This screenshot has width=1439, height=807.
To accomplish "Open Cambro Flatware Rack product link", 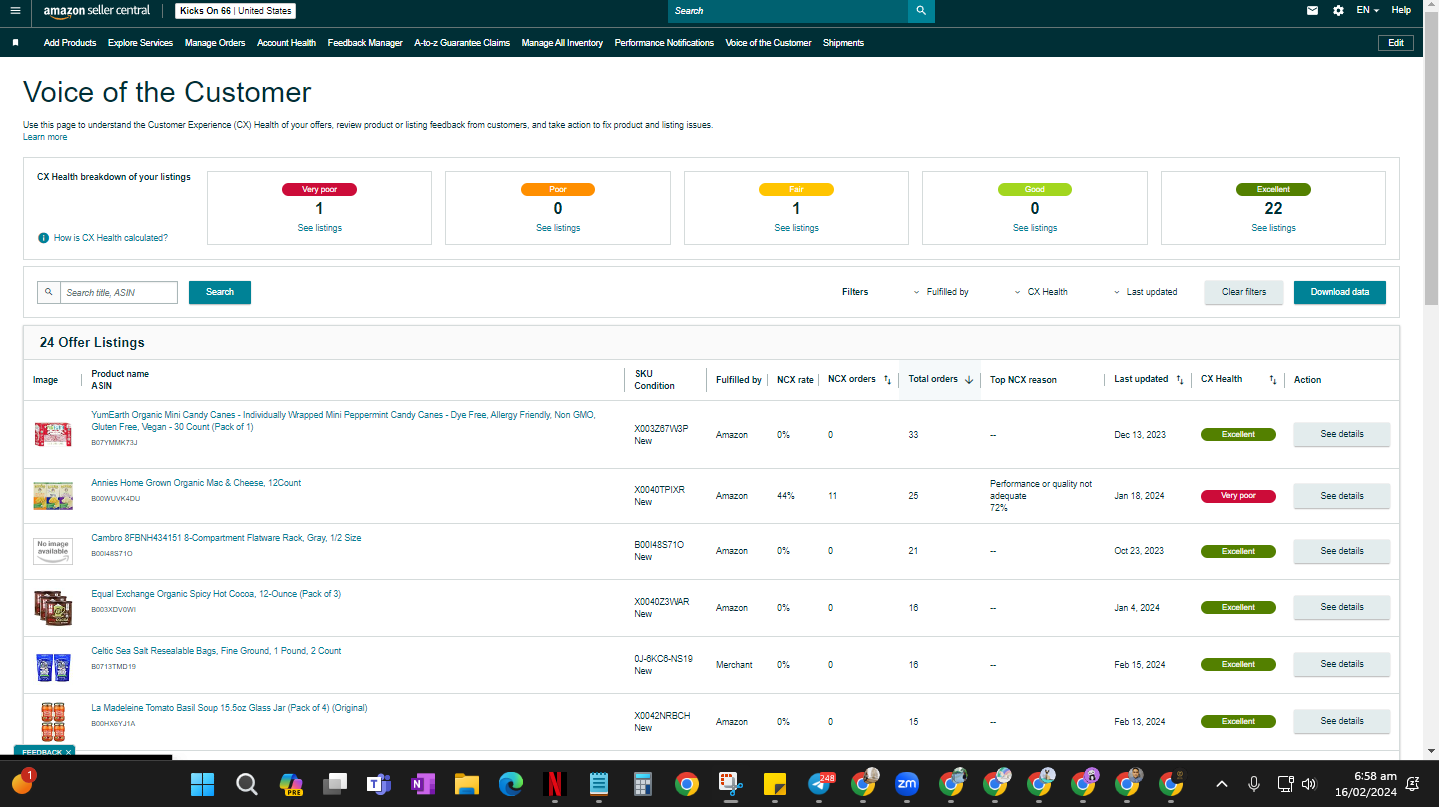I will pos(226,538).
